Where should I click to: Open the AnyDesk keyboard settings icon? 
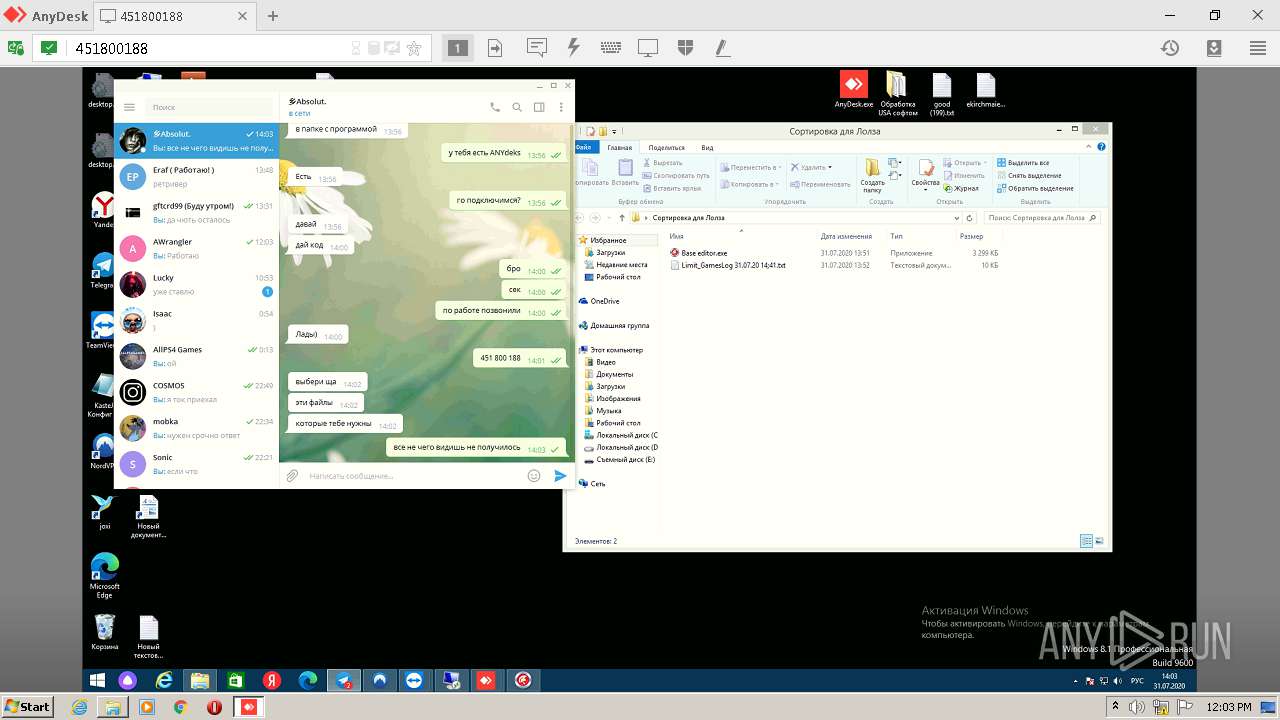pyautogui.click(x=611, y=48)
